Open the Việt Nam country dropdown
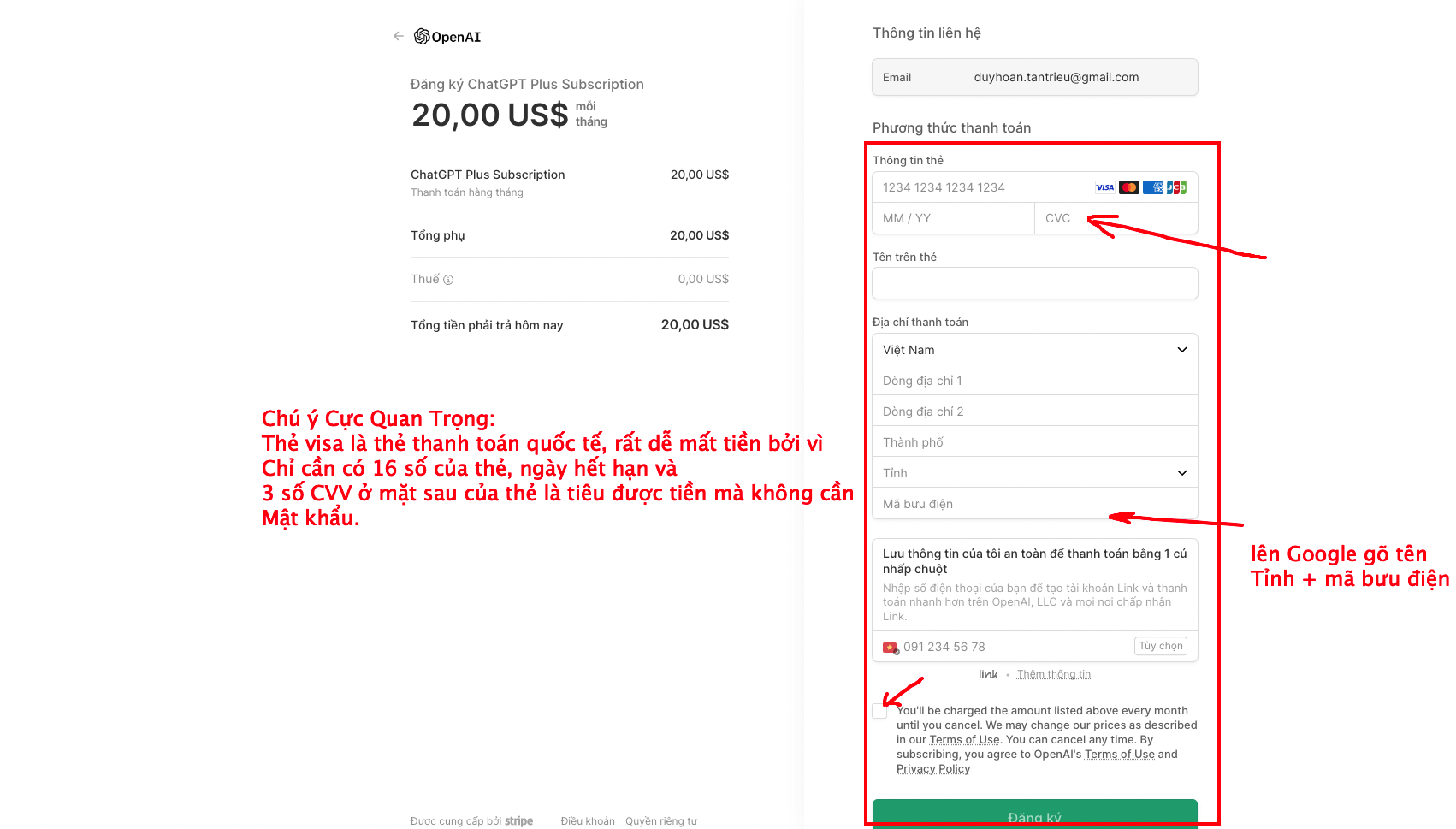 [x=1035, y=350]
